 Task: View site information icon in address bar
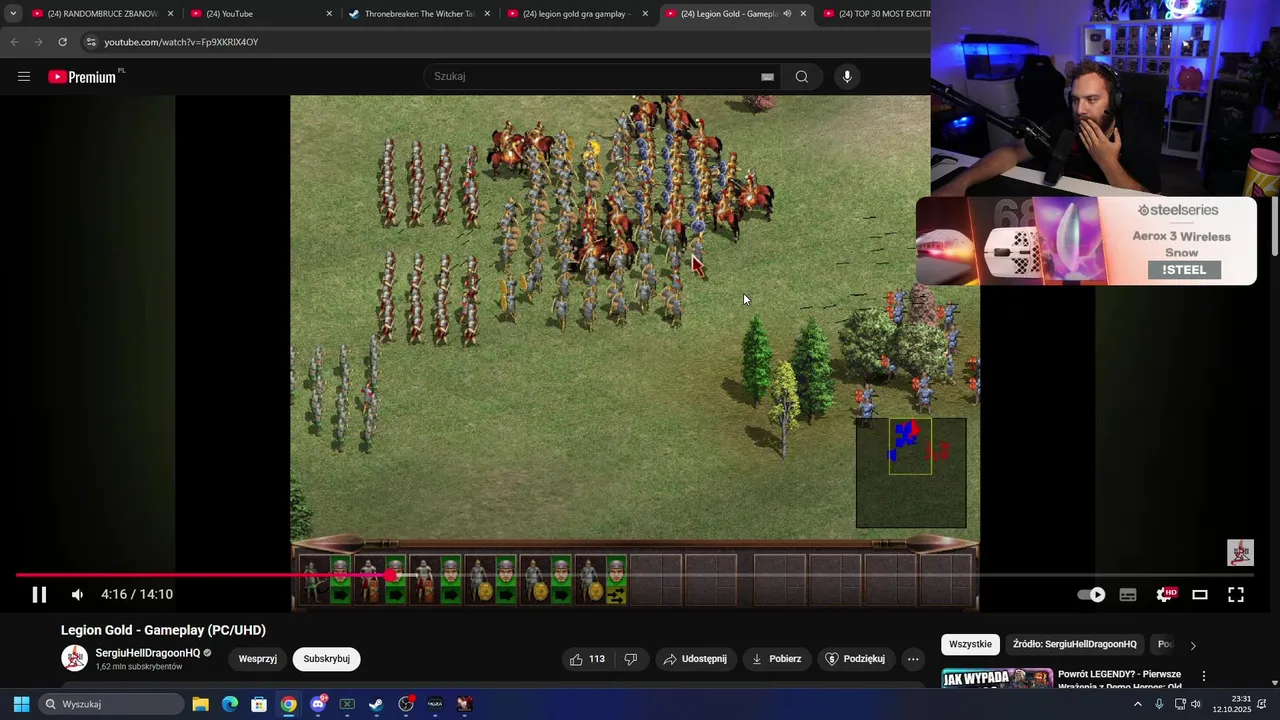coord(91,42)
